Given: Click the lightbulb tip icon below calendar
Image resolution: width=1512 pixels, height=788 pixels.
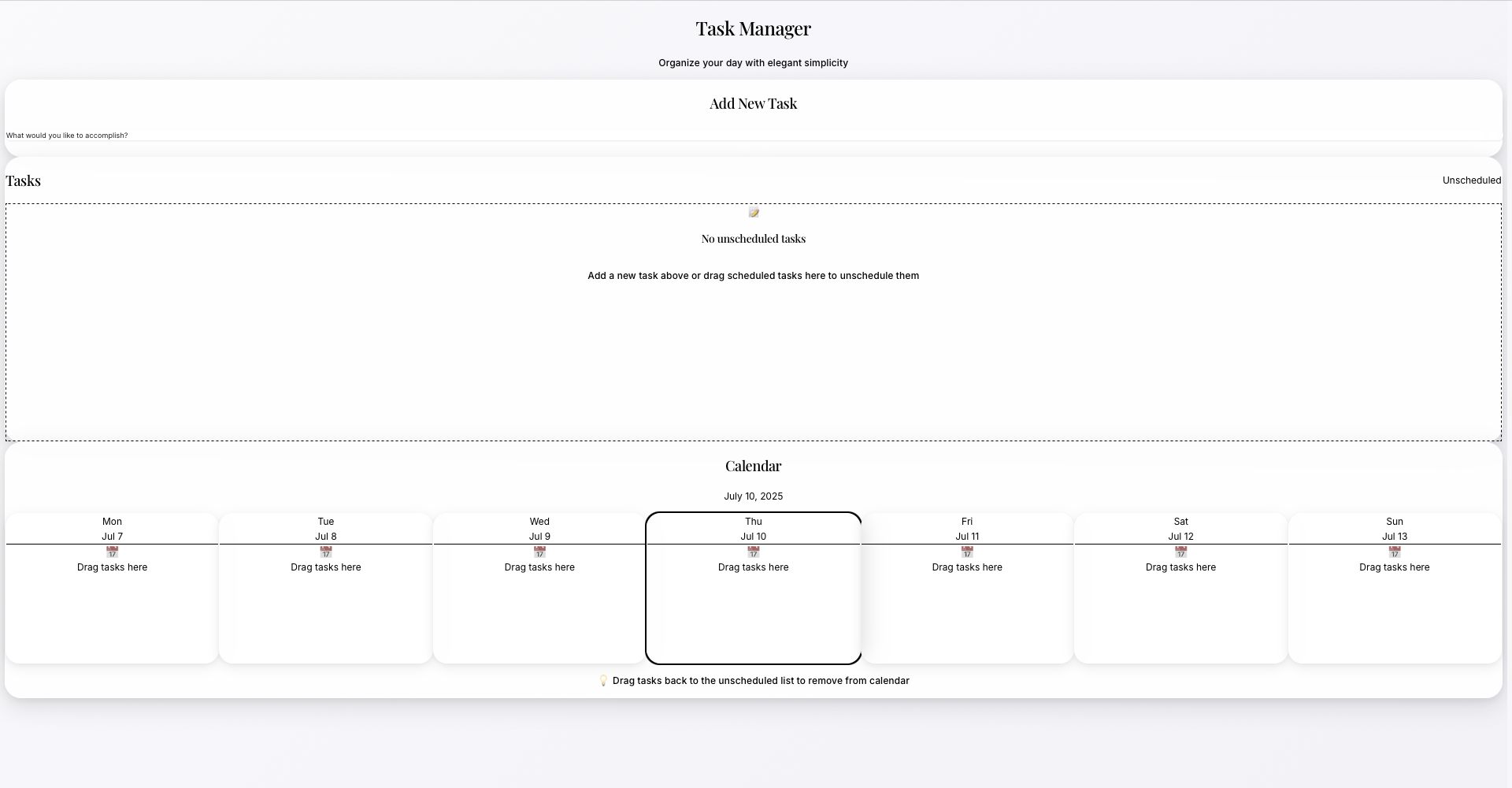Looking at the screenshot, I should tap(603, 681).
